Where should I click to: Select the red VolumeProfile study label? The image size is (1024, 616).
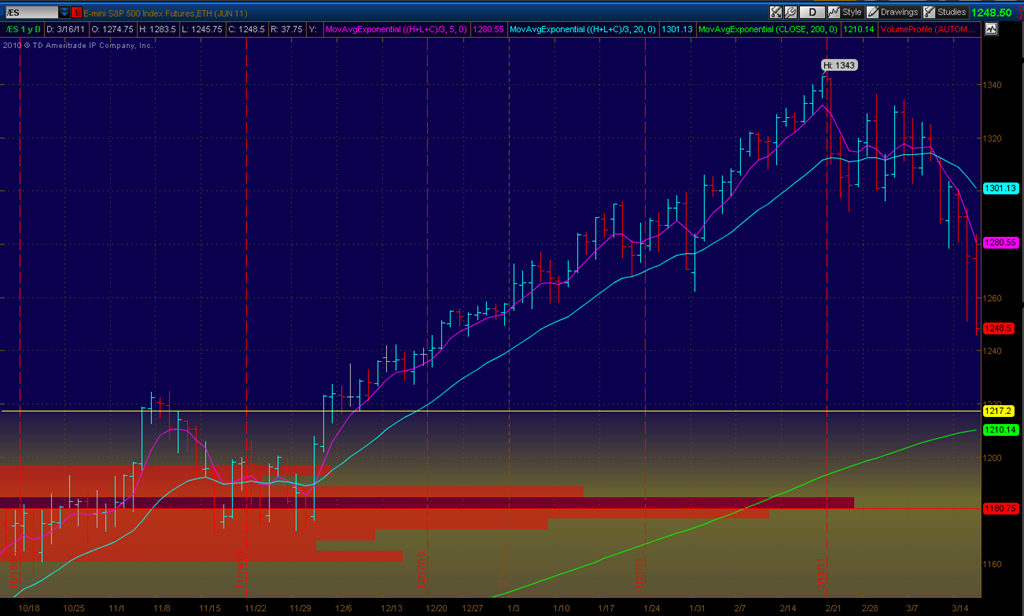[x=928, y=29]
